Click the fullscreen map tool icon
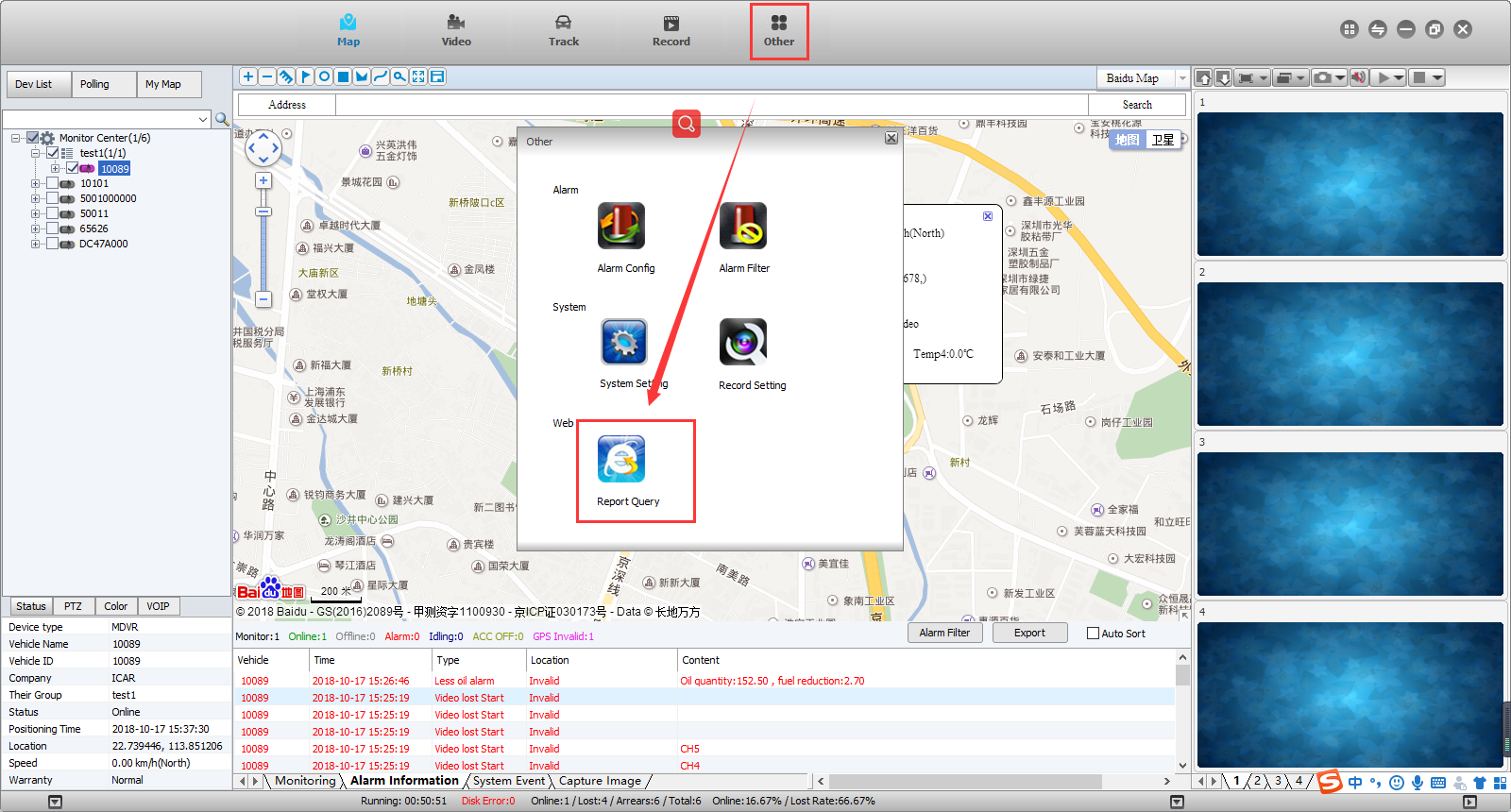The width and height of the screenshot is (1511, 812). [418, 76]
